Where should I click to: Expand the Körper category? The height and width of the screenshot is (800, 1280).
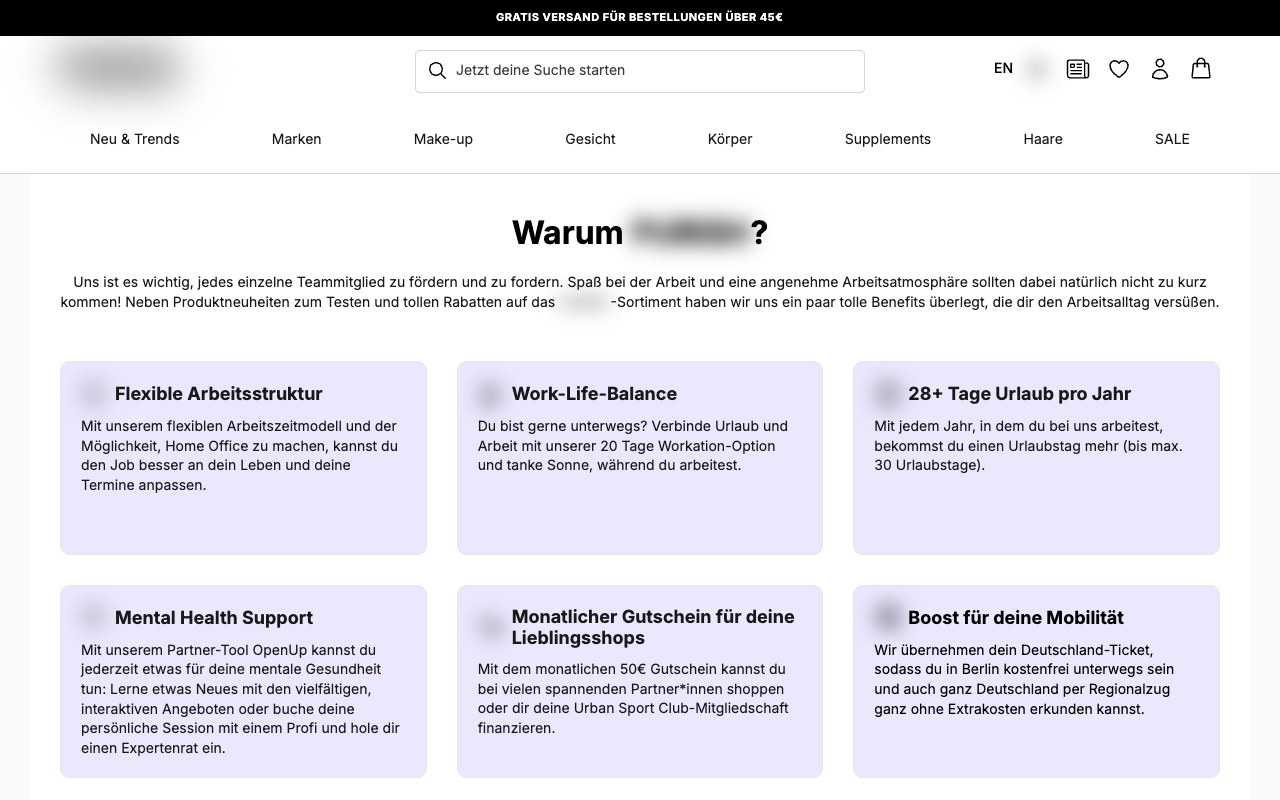(x=730, y=139)
